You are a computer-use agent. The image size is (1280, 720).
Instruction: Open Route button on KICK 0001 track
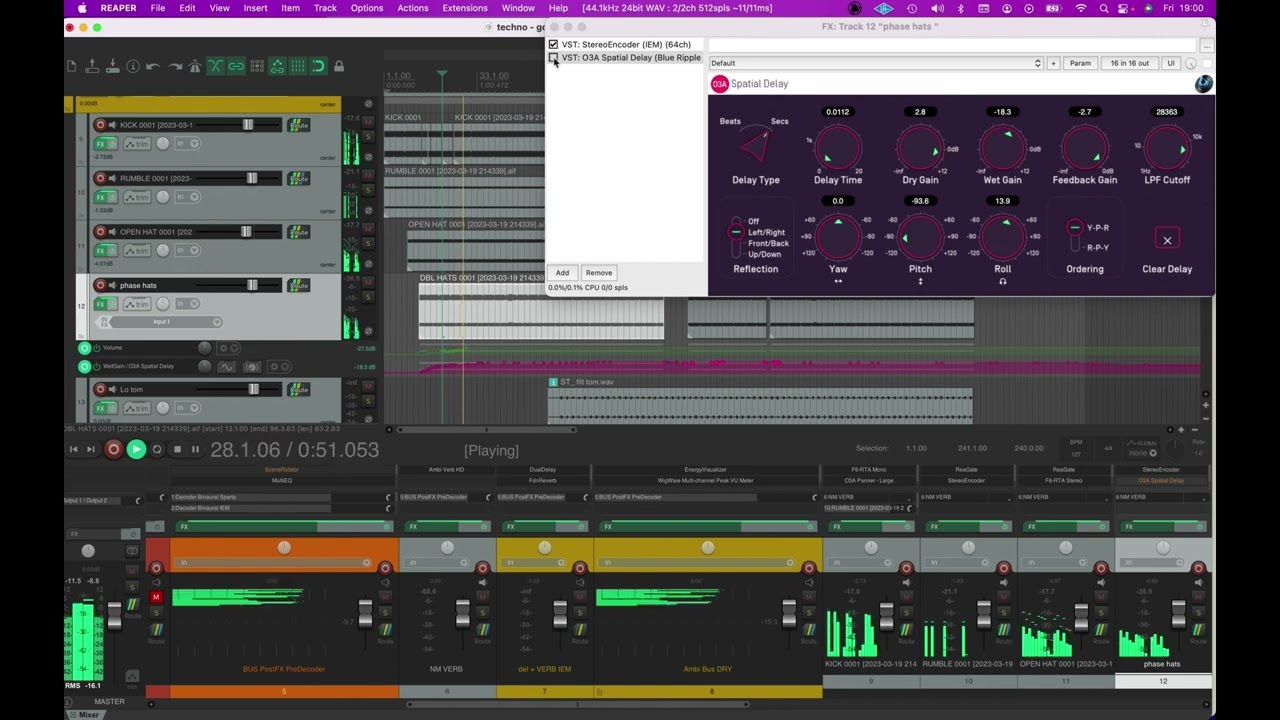click(x=298, y=125)
